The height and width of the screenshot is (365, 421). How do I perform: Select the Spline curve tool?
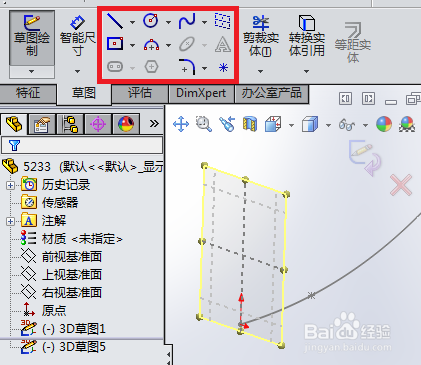coord(187,21)
